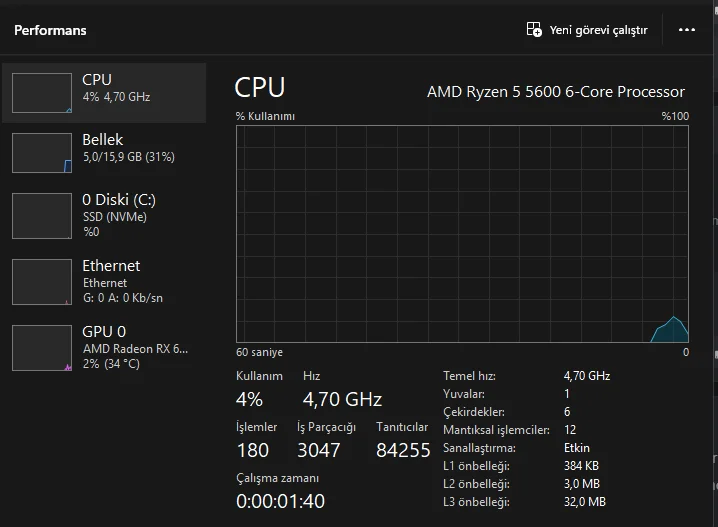The width and height of the screenshot is (718, 527).
Task: Click the Bellek mini graph thumbnail
Action: 42,153
